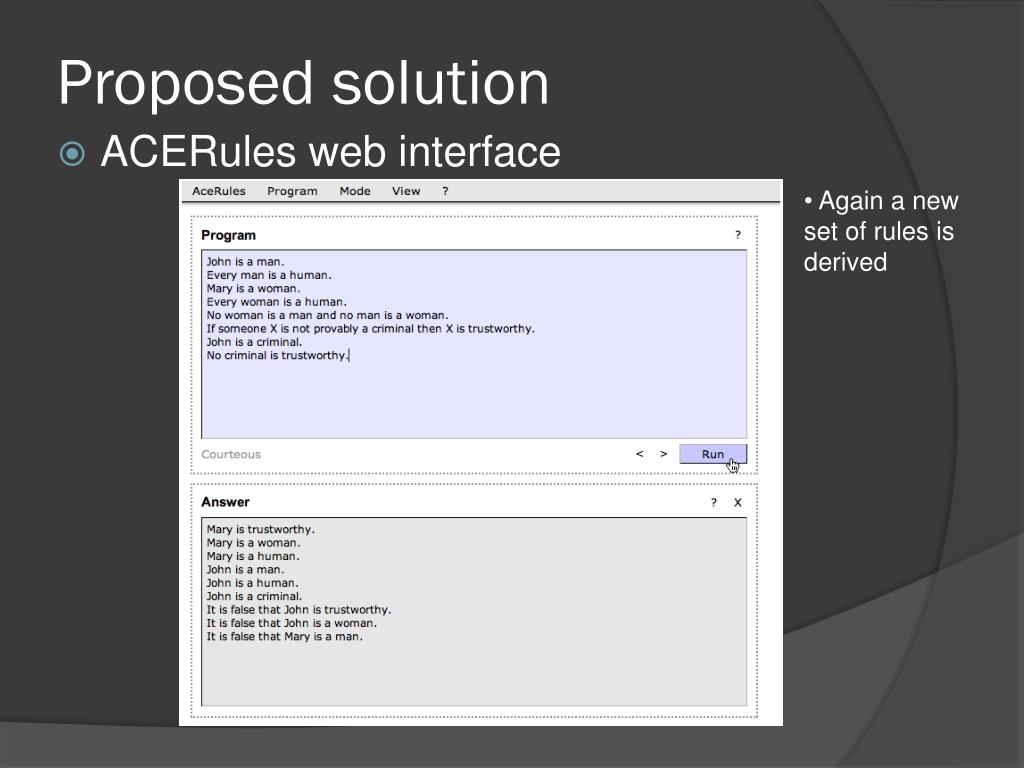1024x768 pixels.
Task: Open the Program menu
Action: [x=292, y=191]
